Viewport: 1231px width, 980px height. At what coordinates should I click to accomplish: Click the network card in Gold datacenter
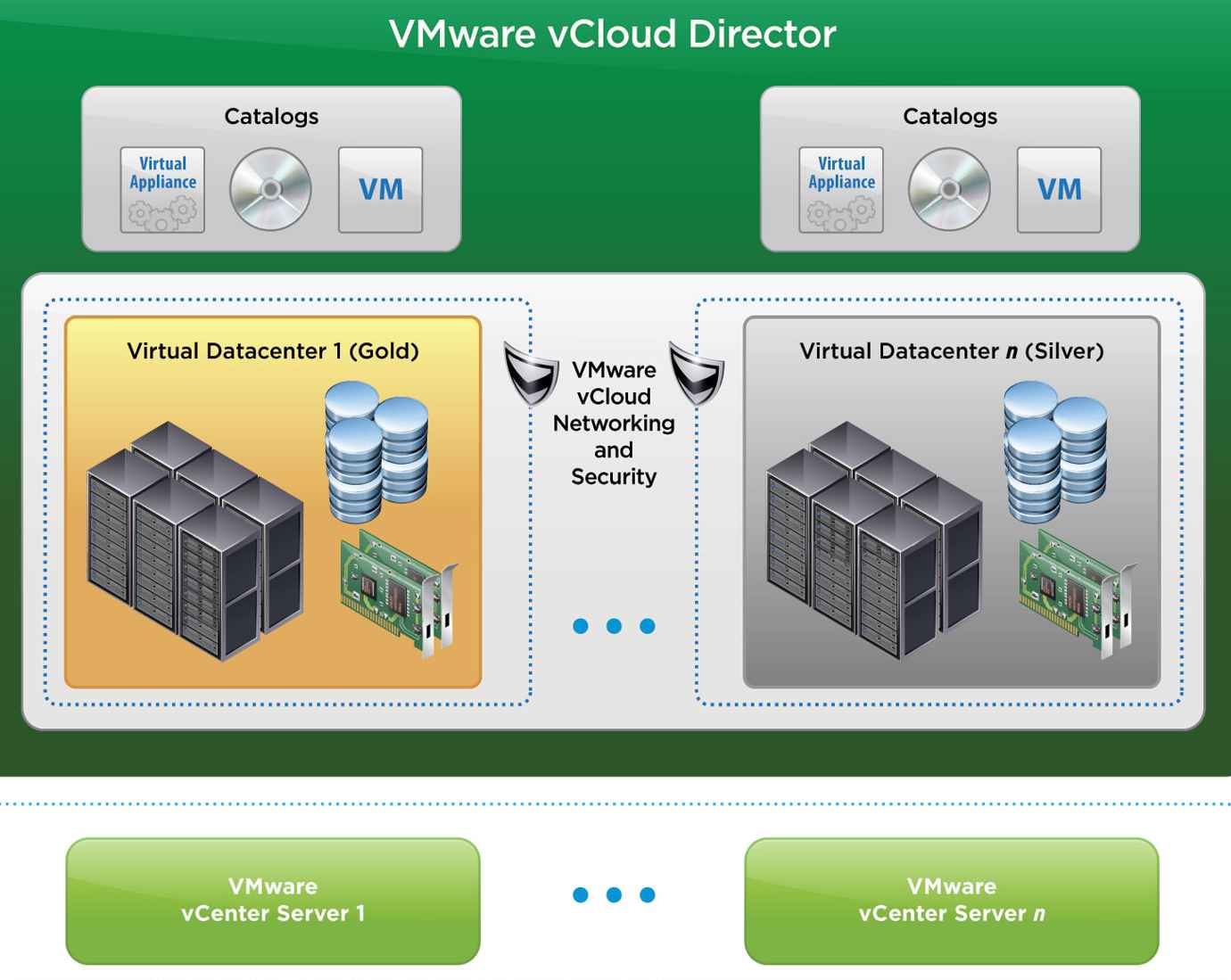400,593
